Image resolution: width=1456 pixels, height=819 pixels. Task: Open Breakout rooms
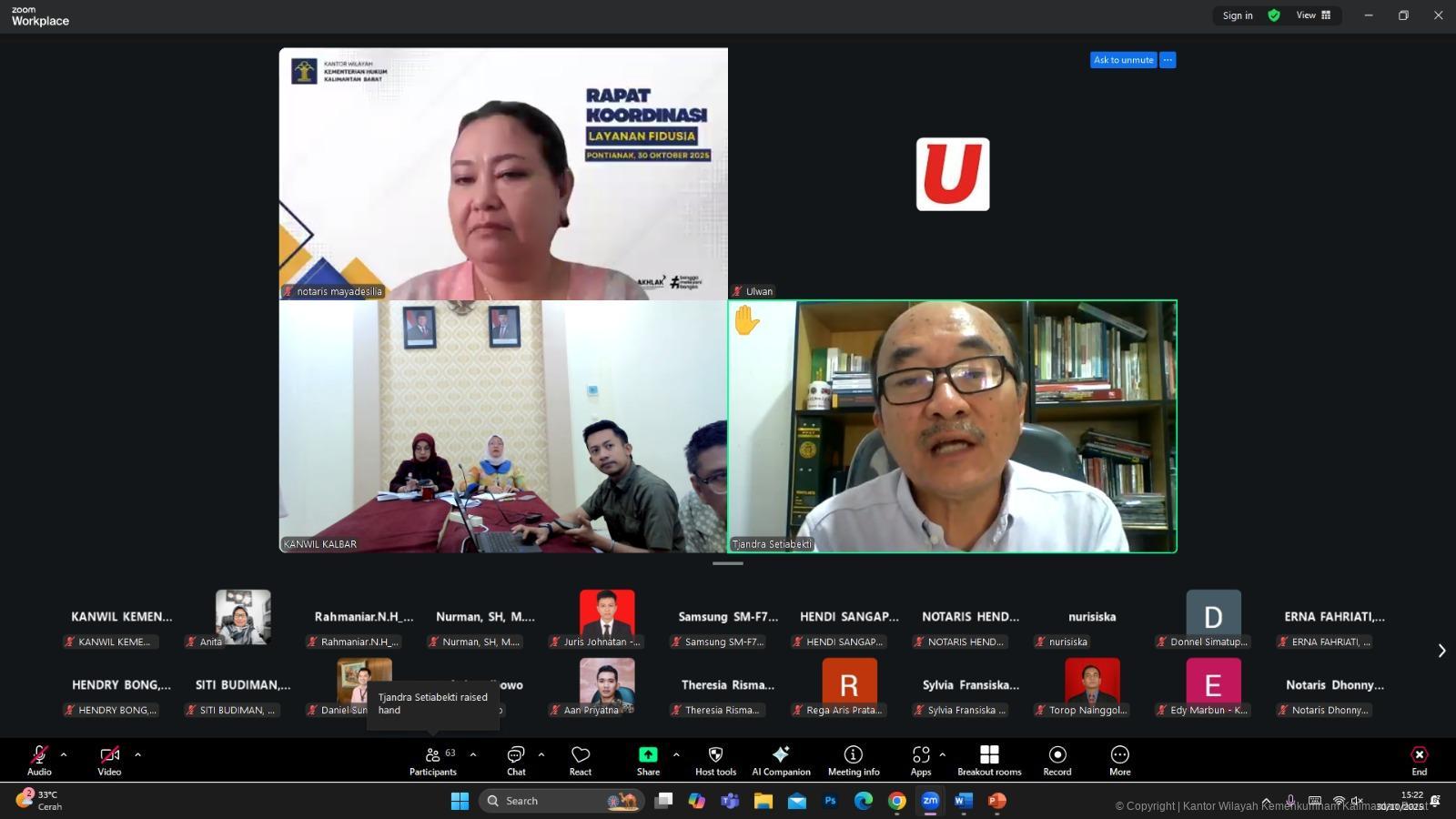(989, 761)
